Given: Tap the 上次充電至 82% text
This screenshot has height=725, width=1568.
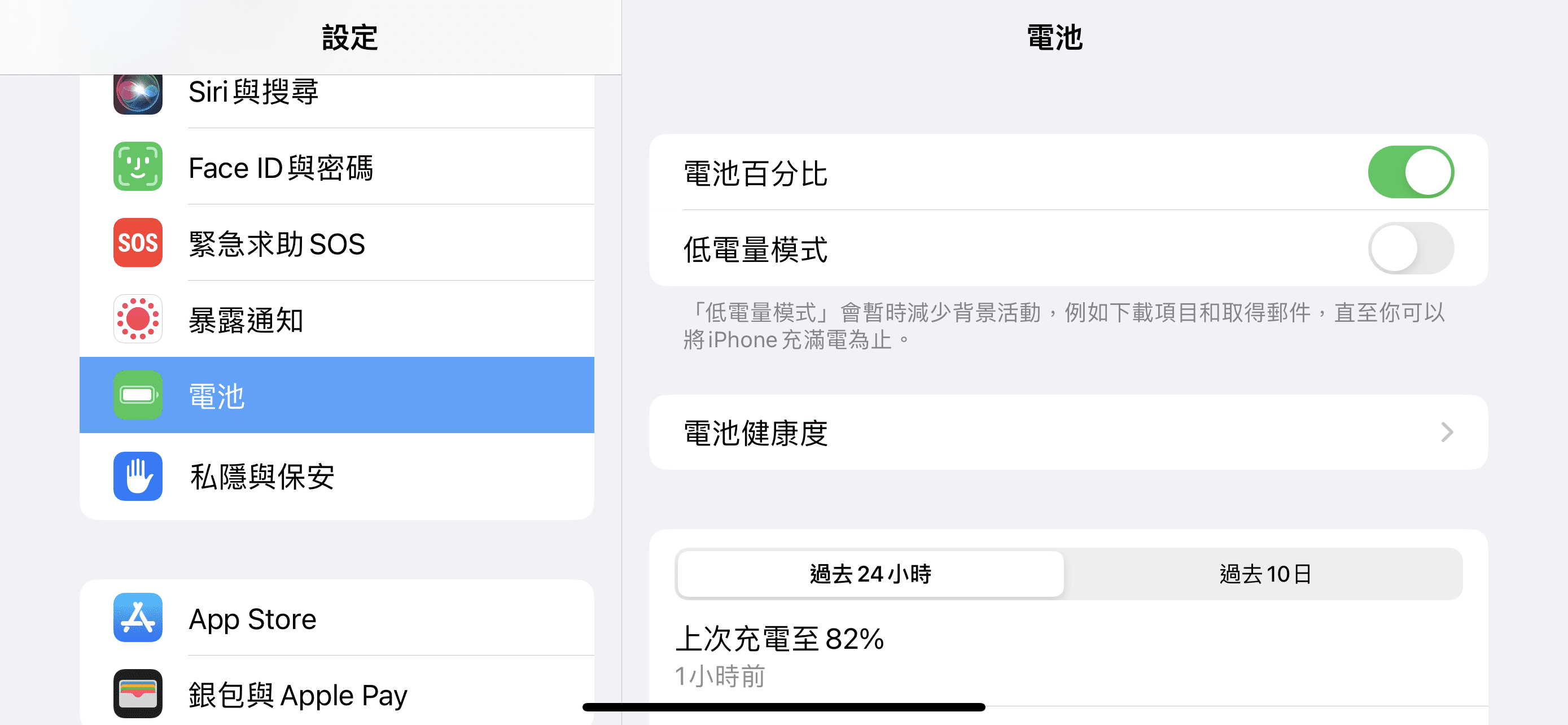Looking at the screenshot, I should tap(779, 639).
